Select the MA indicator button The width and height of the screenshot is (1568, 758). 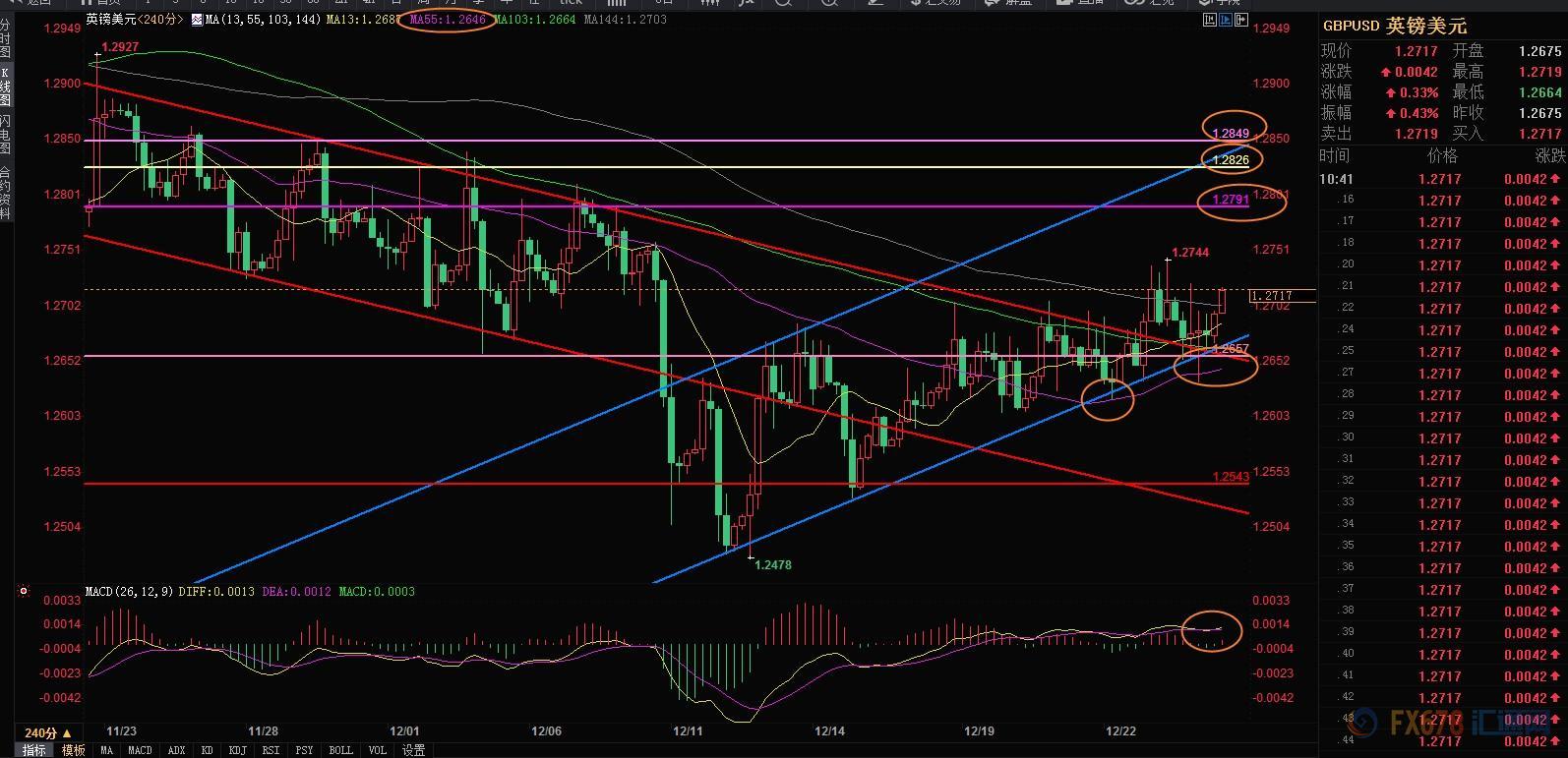point(106,750)
